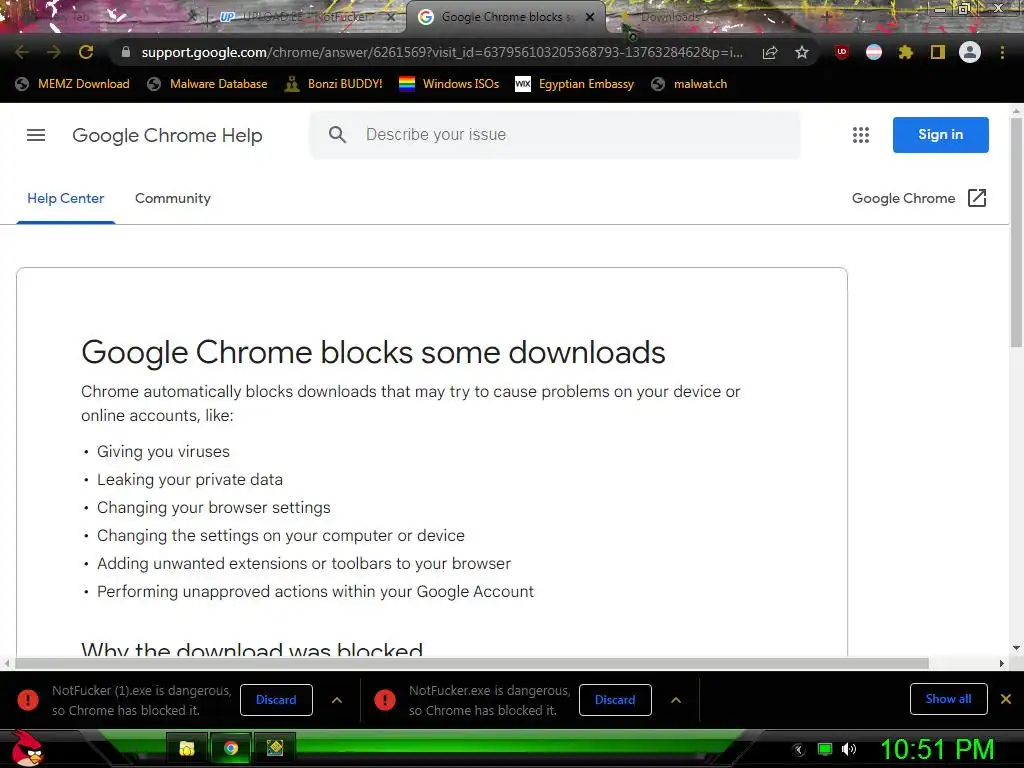1024x768 pixels.
Task: Open the Extensions puzzle piece menu
Action: click(906, 52)
